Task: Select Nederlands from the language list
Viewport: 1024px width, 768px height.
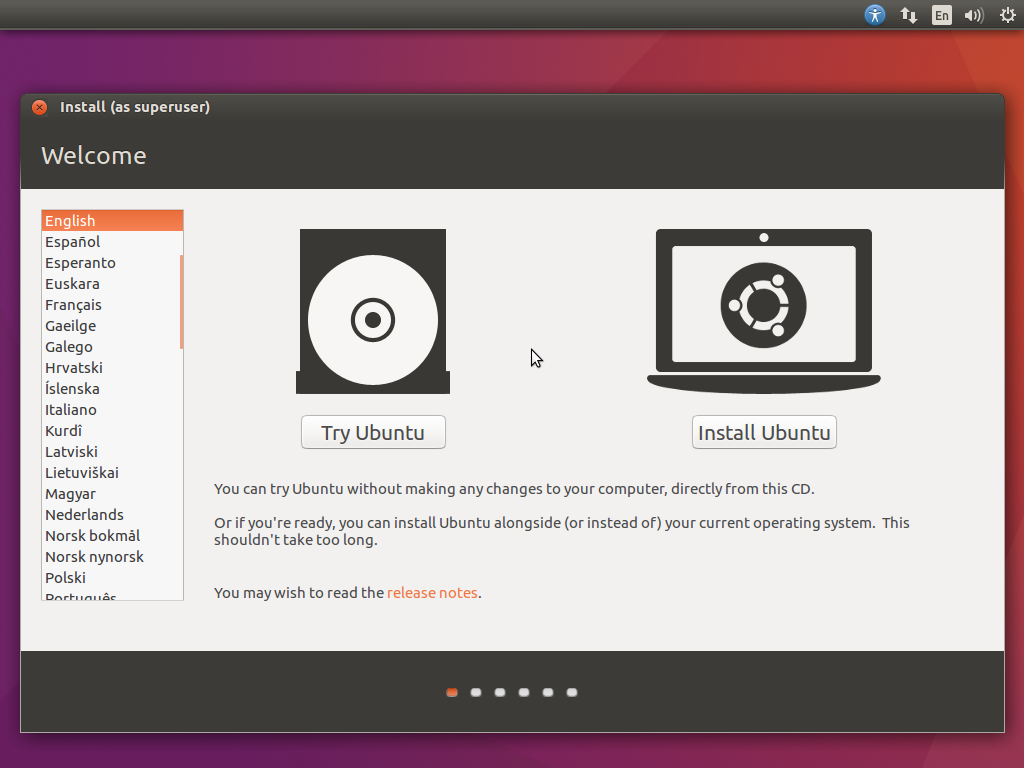Action: [84, 514]
